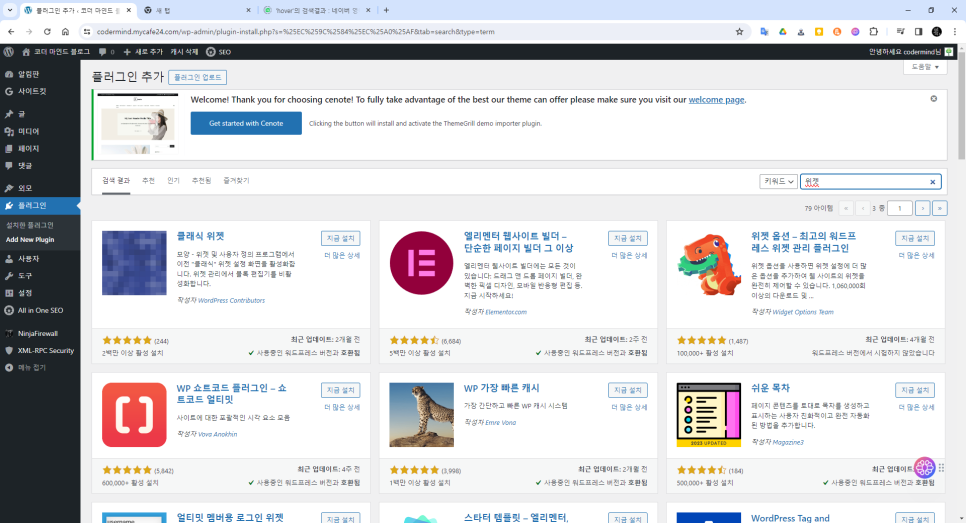This screenshot has width=966, height=523.
Task: Click the plugin search input field
Action: coord(870,181)
